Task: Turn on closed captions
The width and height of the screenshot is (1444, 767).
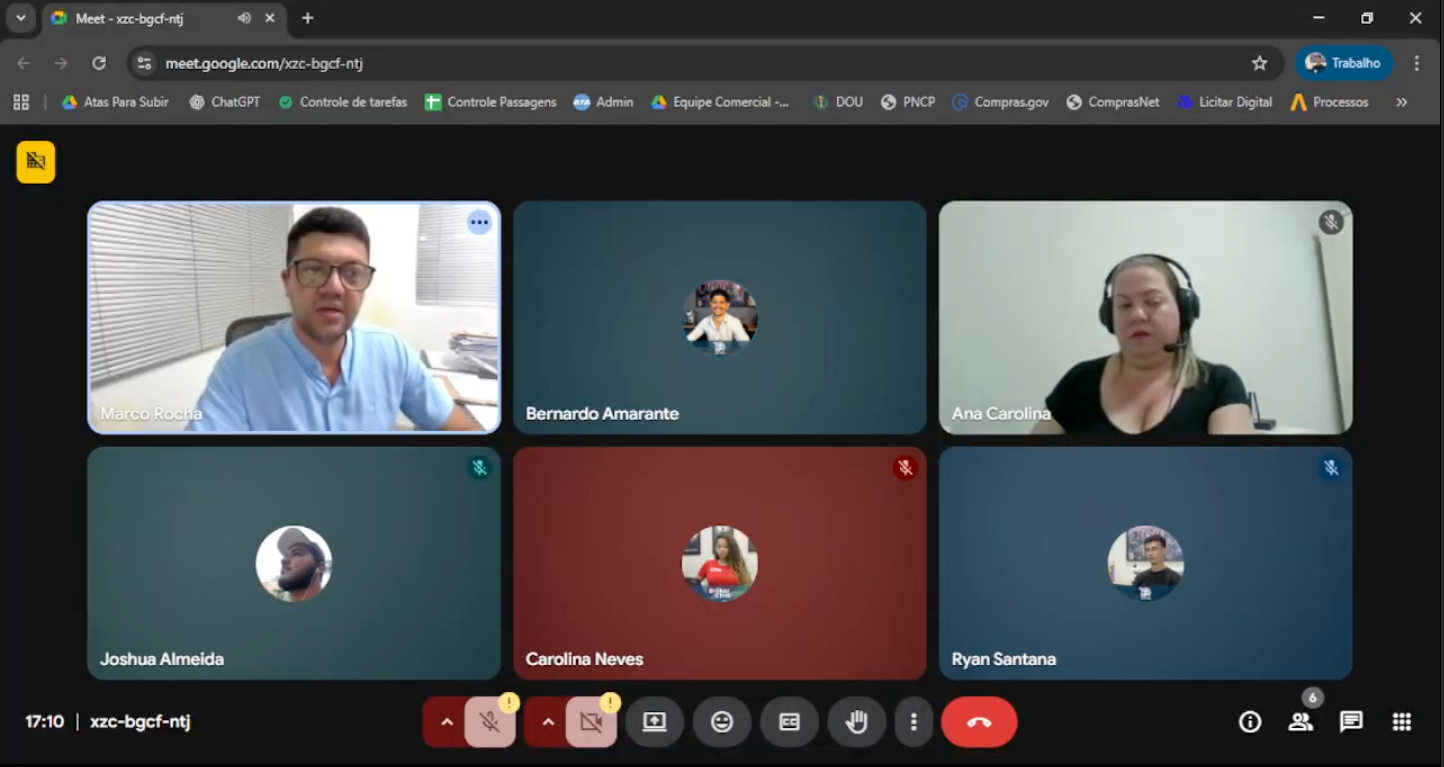Action: pyautogui.click(x=789, y=721)
